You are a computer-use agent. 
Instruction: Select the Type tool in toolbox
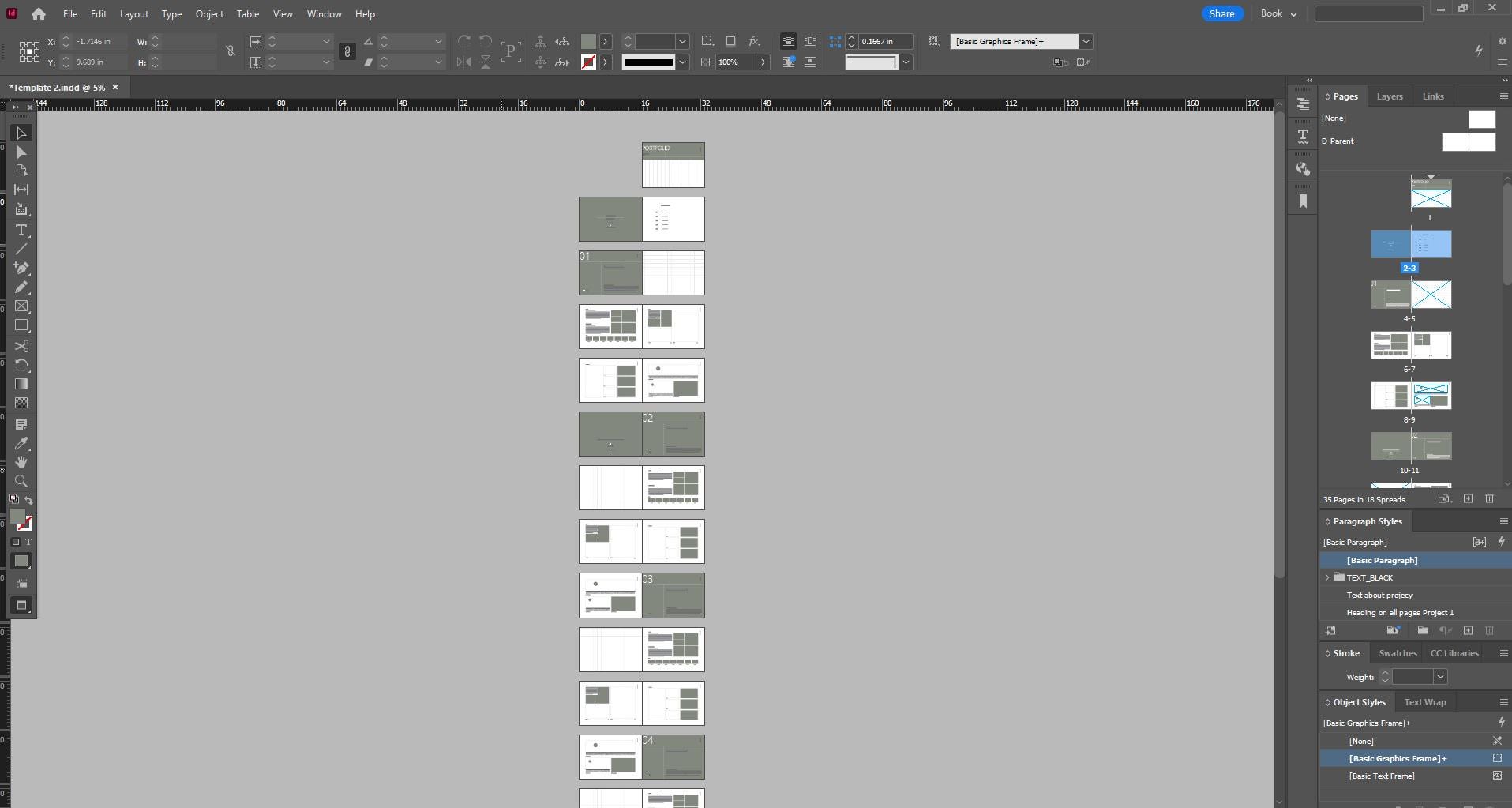tap(21, 231)
